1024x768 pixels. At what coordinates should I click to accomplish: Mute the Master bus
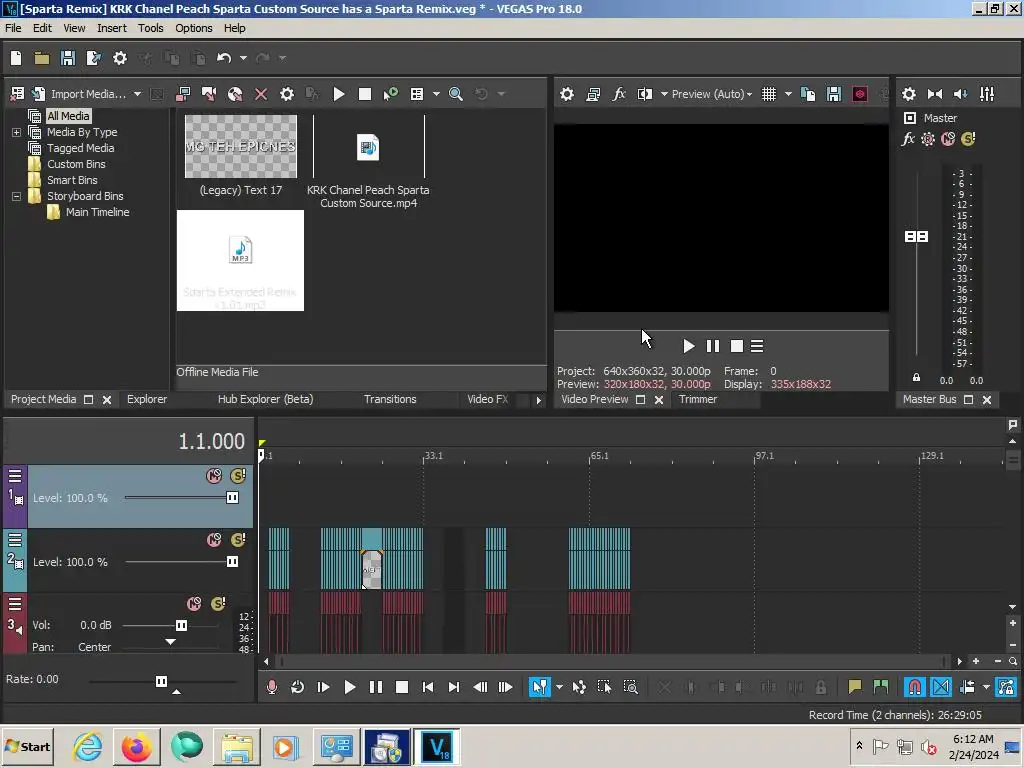click(x=948, y=138)
